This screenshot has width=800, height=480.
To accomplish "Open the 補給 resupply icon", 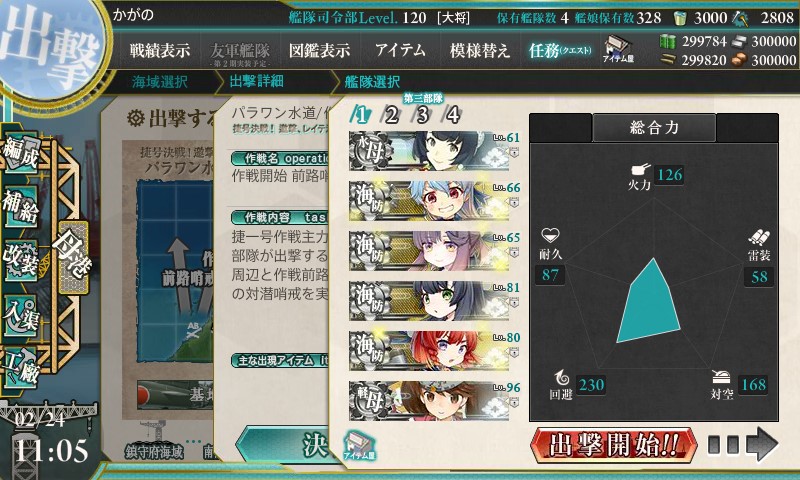I will pyautogui.click(x=20, y=207).
